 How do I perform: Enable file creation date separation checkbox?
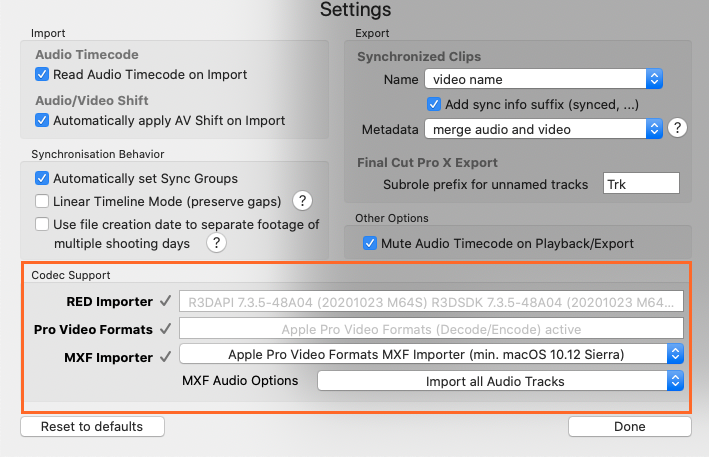coord(42,224)
